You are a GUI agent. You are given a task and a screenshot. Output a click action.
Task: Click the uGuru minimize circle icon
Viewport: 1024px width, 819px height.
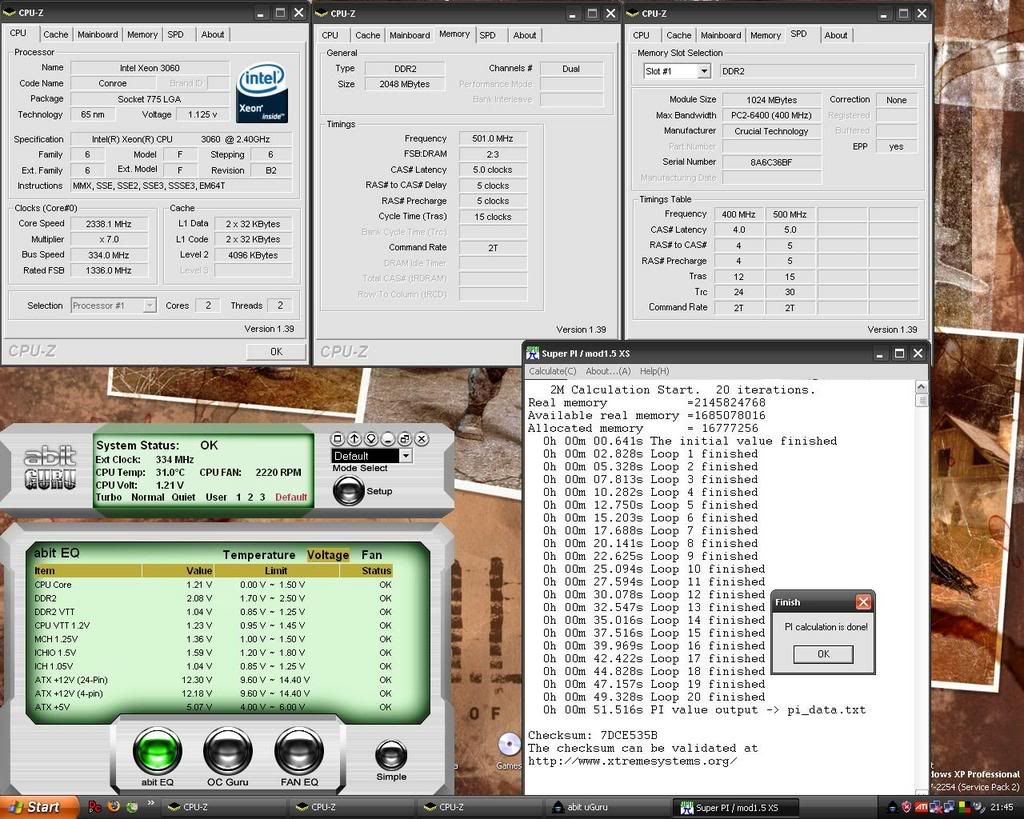[x=388, y=439]
